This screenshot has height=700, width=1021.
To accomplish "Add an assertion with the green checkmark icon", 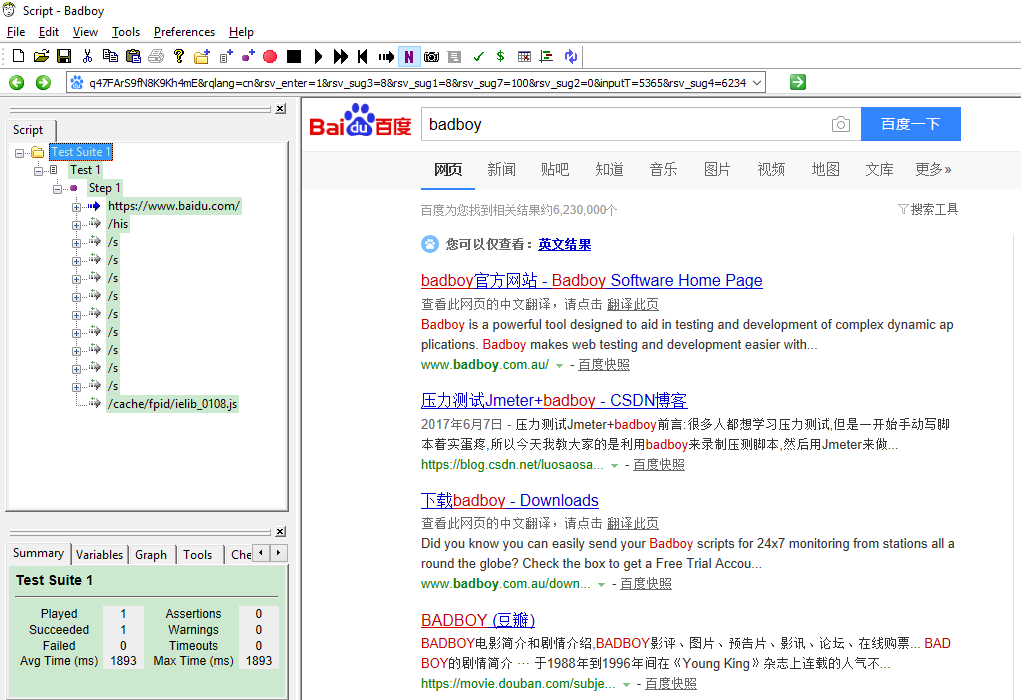I will (479, 57).
